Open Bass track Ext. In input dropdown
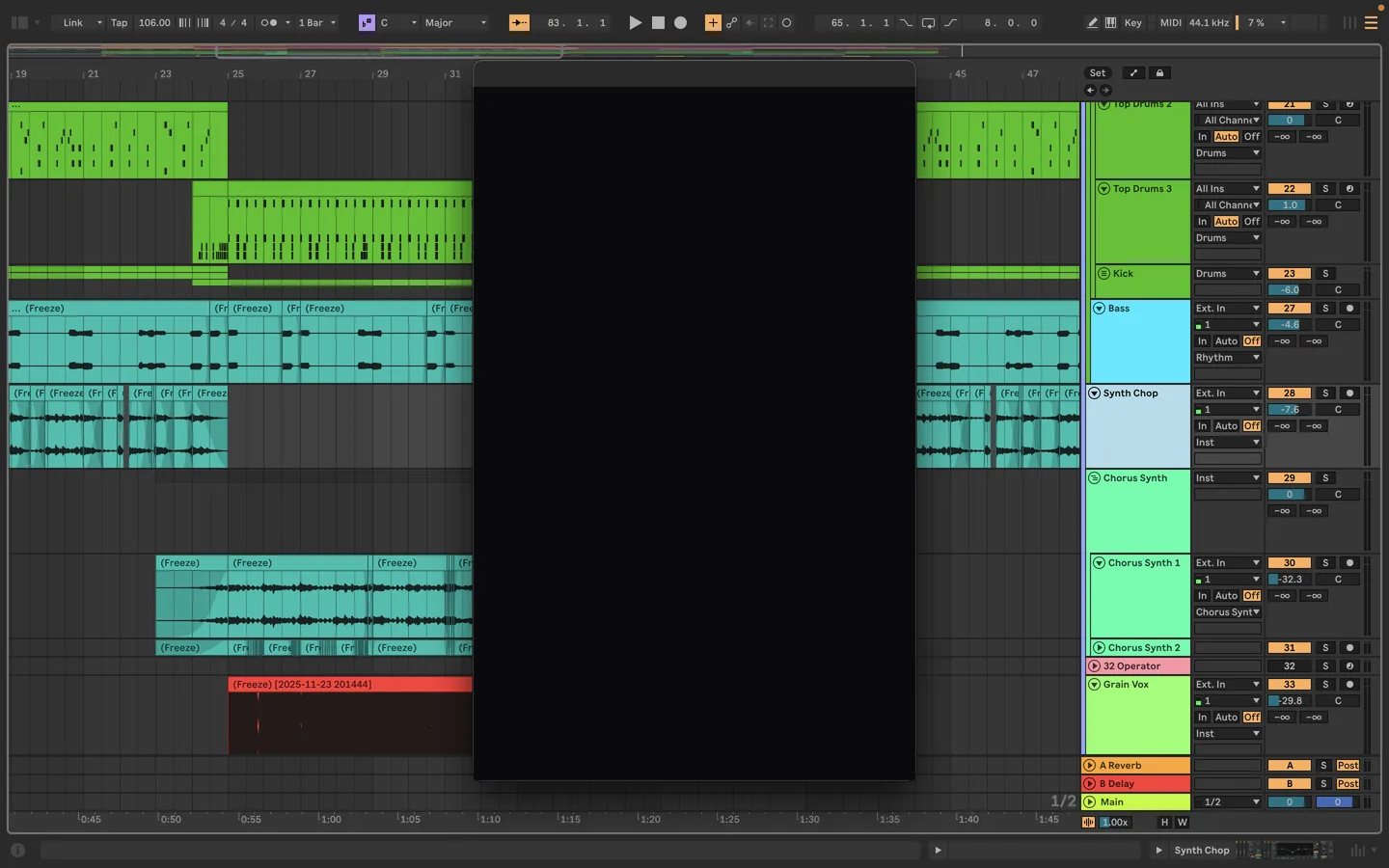 (x=1227, y=309)
